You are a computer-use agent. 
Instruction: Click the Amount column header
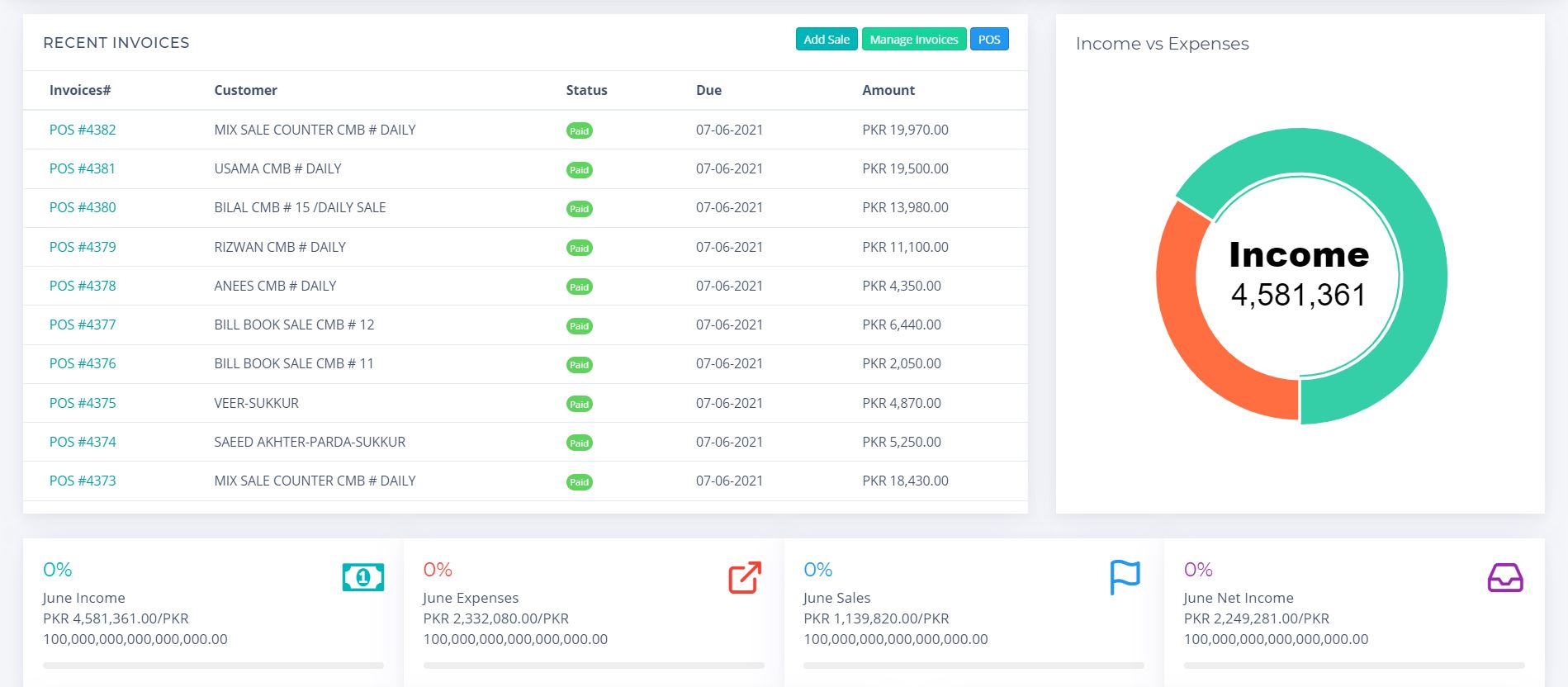pyautogui.click(x=888, y=90)
